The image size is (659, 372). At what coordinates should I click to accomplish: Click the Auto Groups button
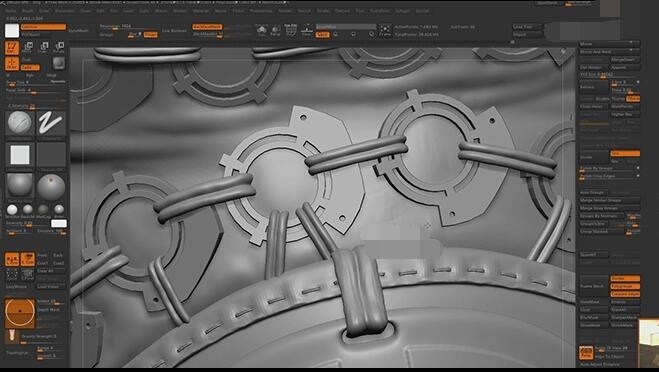(x=594, y=193)
